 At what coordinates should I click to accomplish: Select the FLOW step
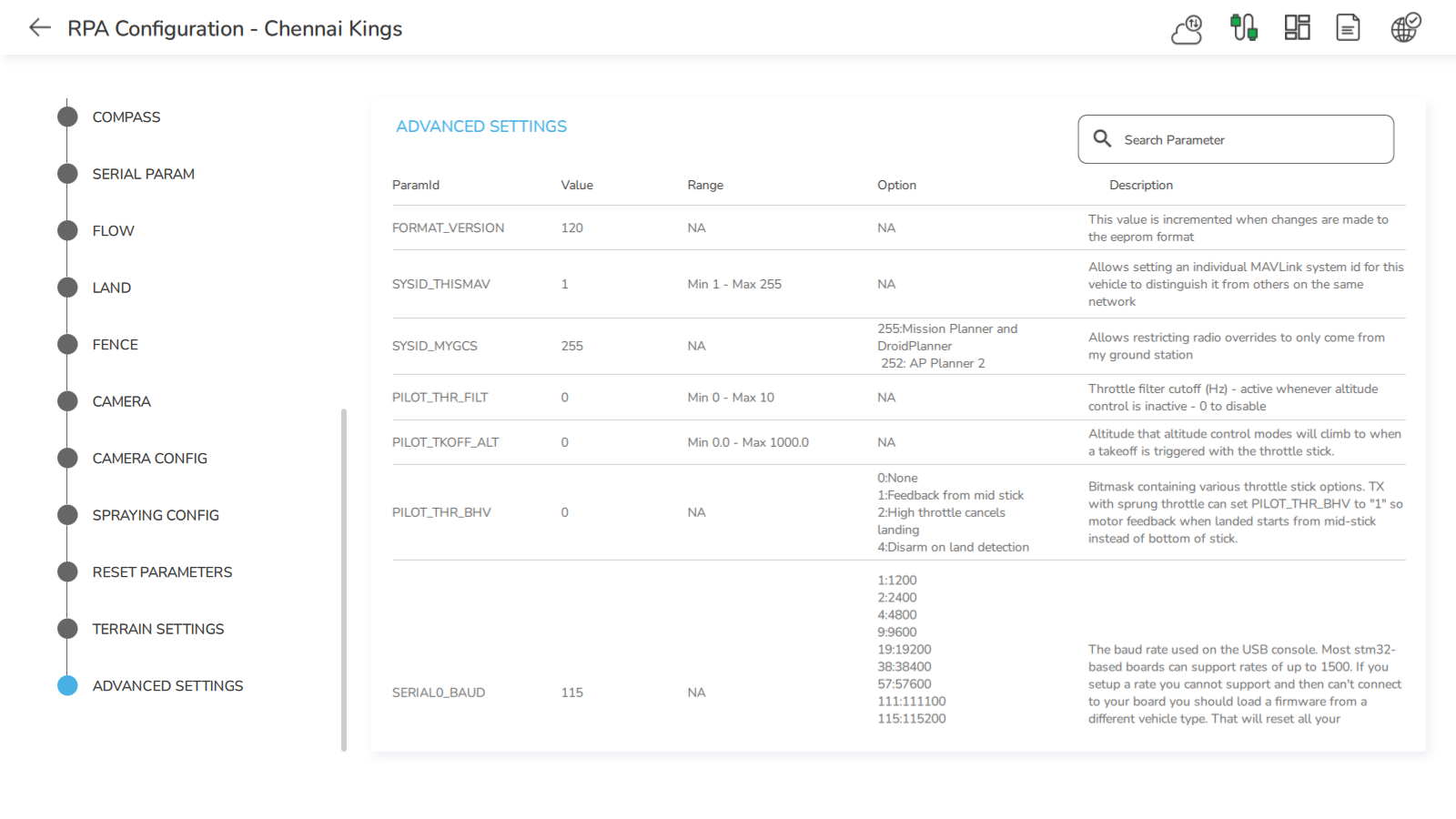pos(113,231)
